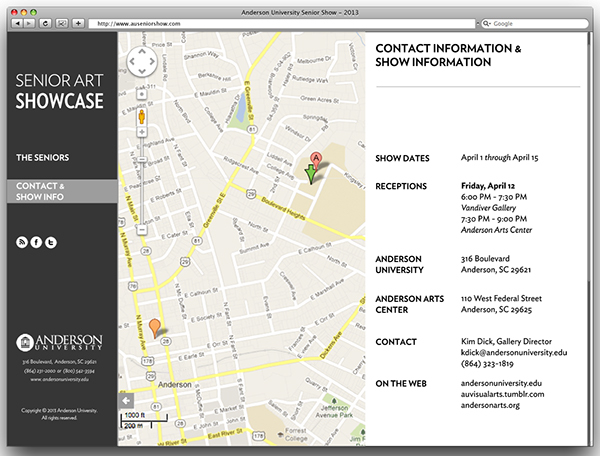
Task: Click the browser back arrow button
Action: [x=17, y=23]
